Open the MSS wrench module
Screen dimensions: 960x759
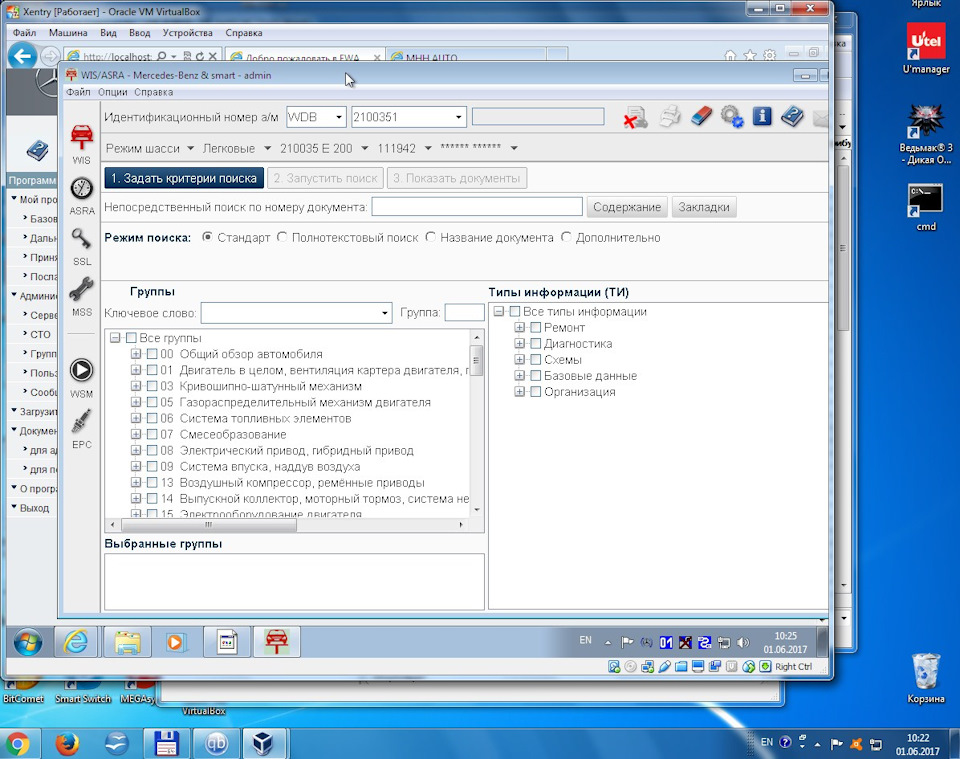tap(81, 297)
